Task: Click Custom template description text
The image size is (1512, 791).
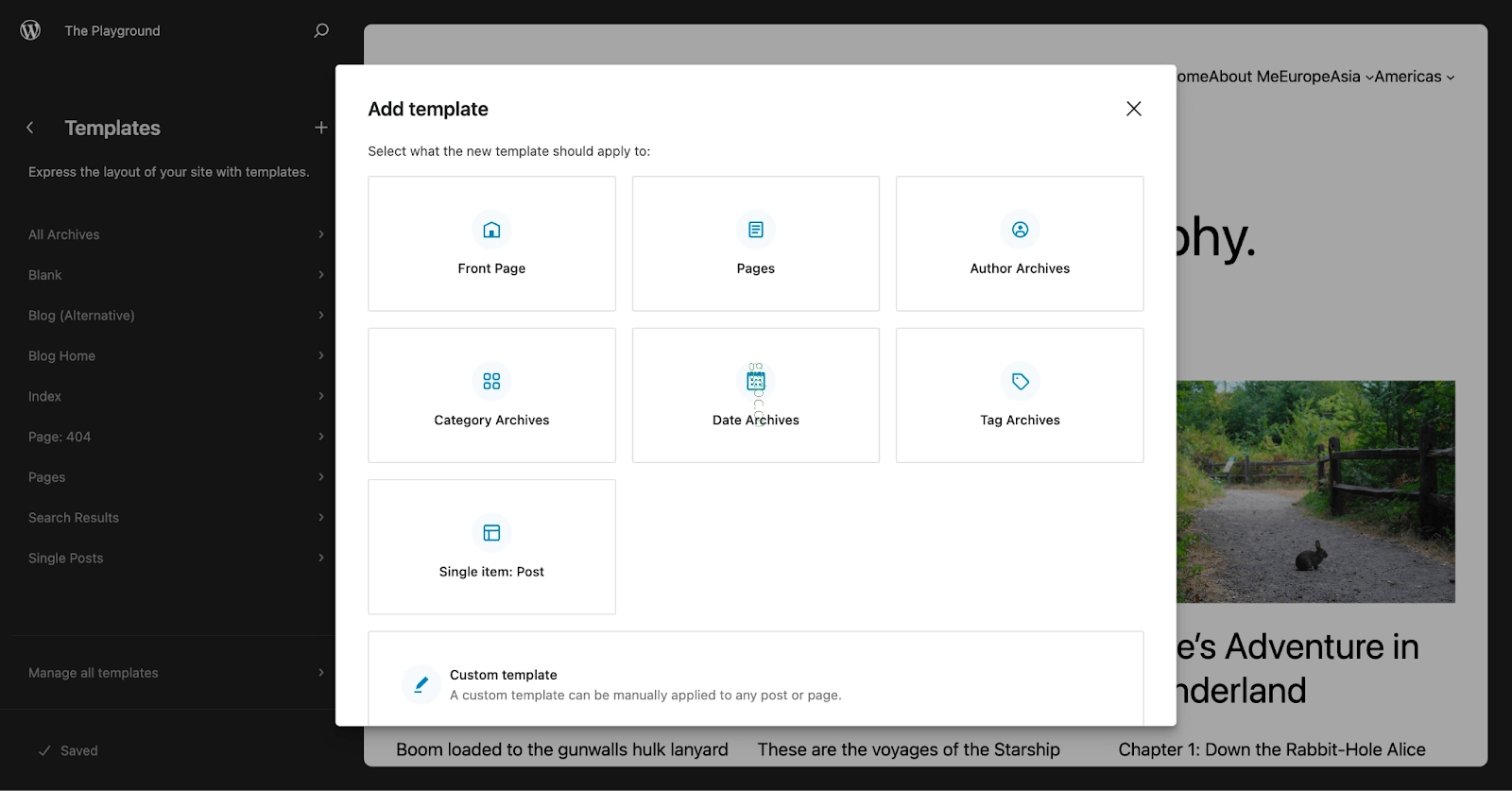Action: [x=645, y=696]
